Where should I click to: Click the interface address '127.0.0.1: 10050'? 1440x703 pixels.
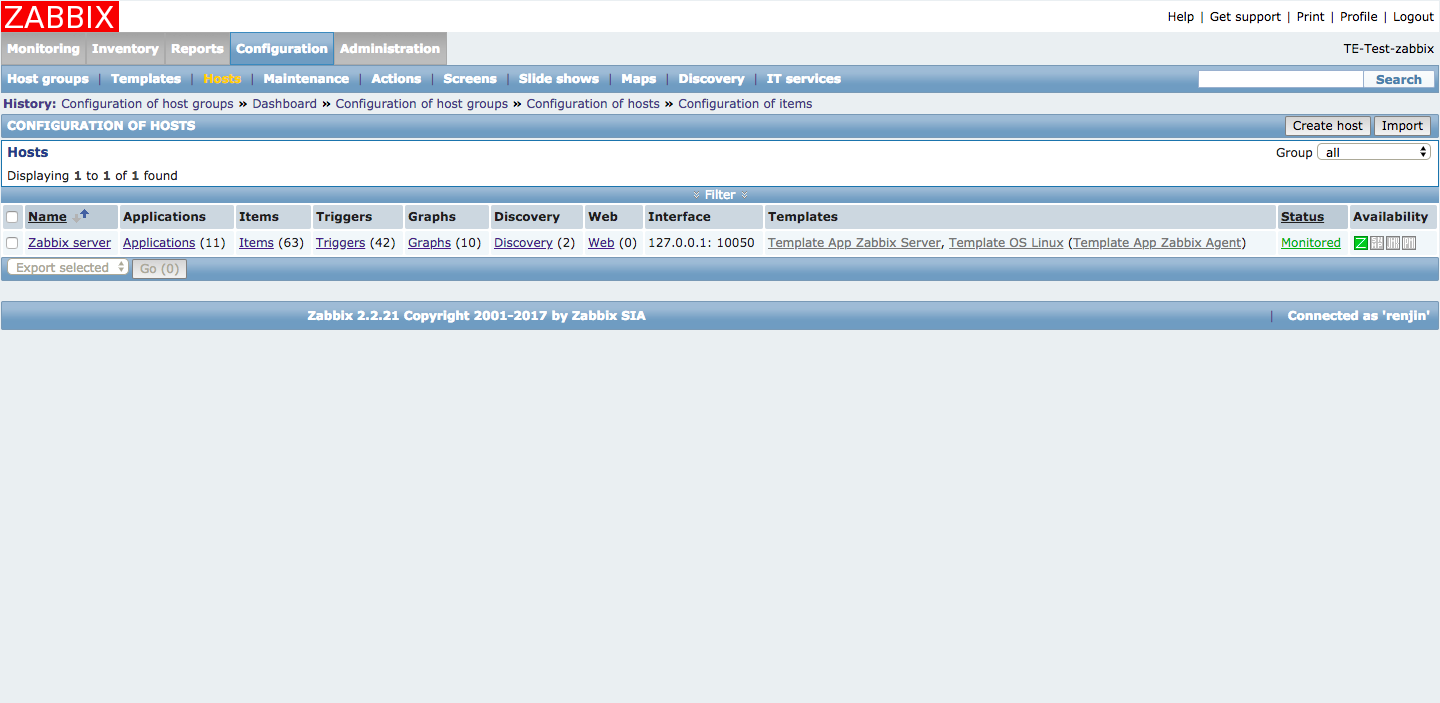[x=701, y=243]
